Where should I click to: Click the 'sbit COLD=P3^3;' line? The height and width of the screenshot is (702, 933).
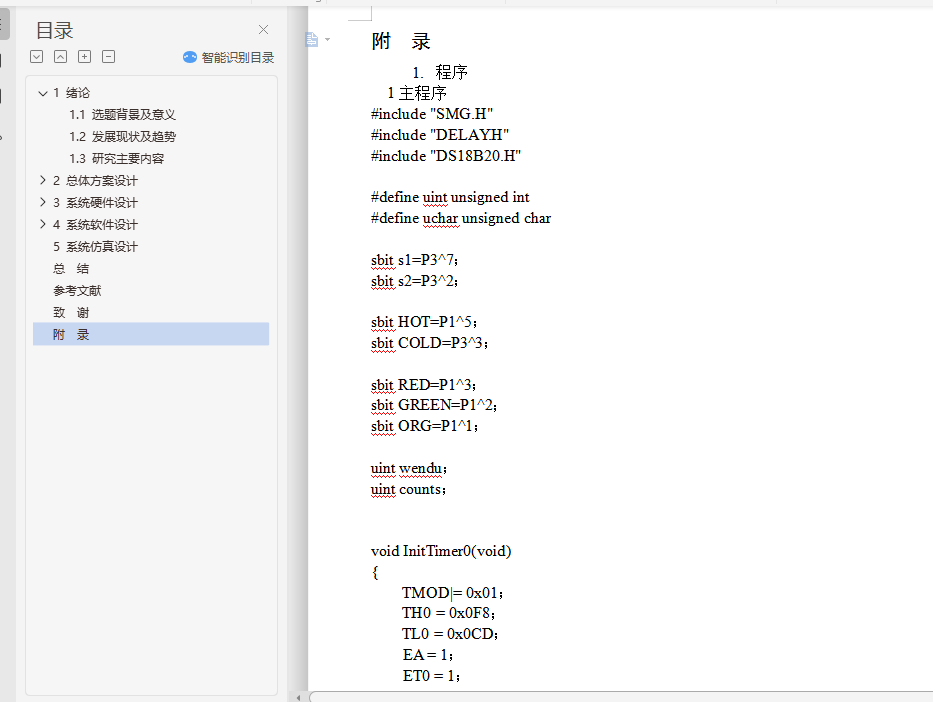pyautogui.click(x=430, y=343)
